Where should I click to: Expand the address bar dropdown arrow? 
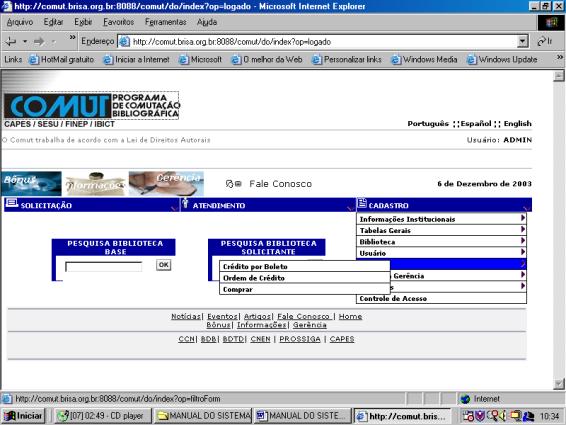pyautogui.click(x=522, y=42)
